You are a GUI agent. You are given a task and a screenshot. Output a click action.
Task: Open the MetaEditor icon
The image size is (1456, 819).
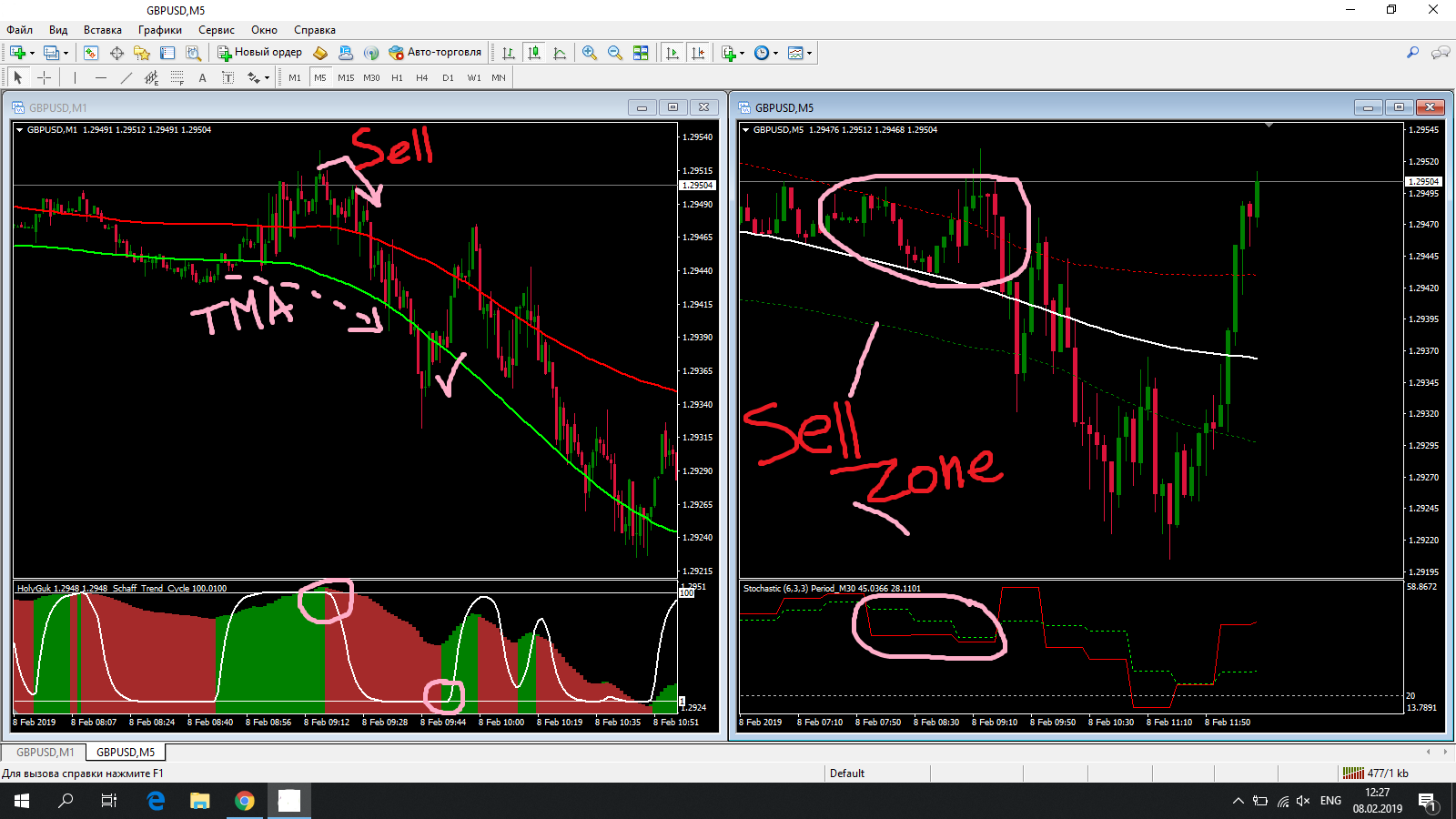click(320, 53)
